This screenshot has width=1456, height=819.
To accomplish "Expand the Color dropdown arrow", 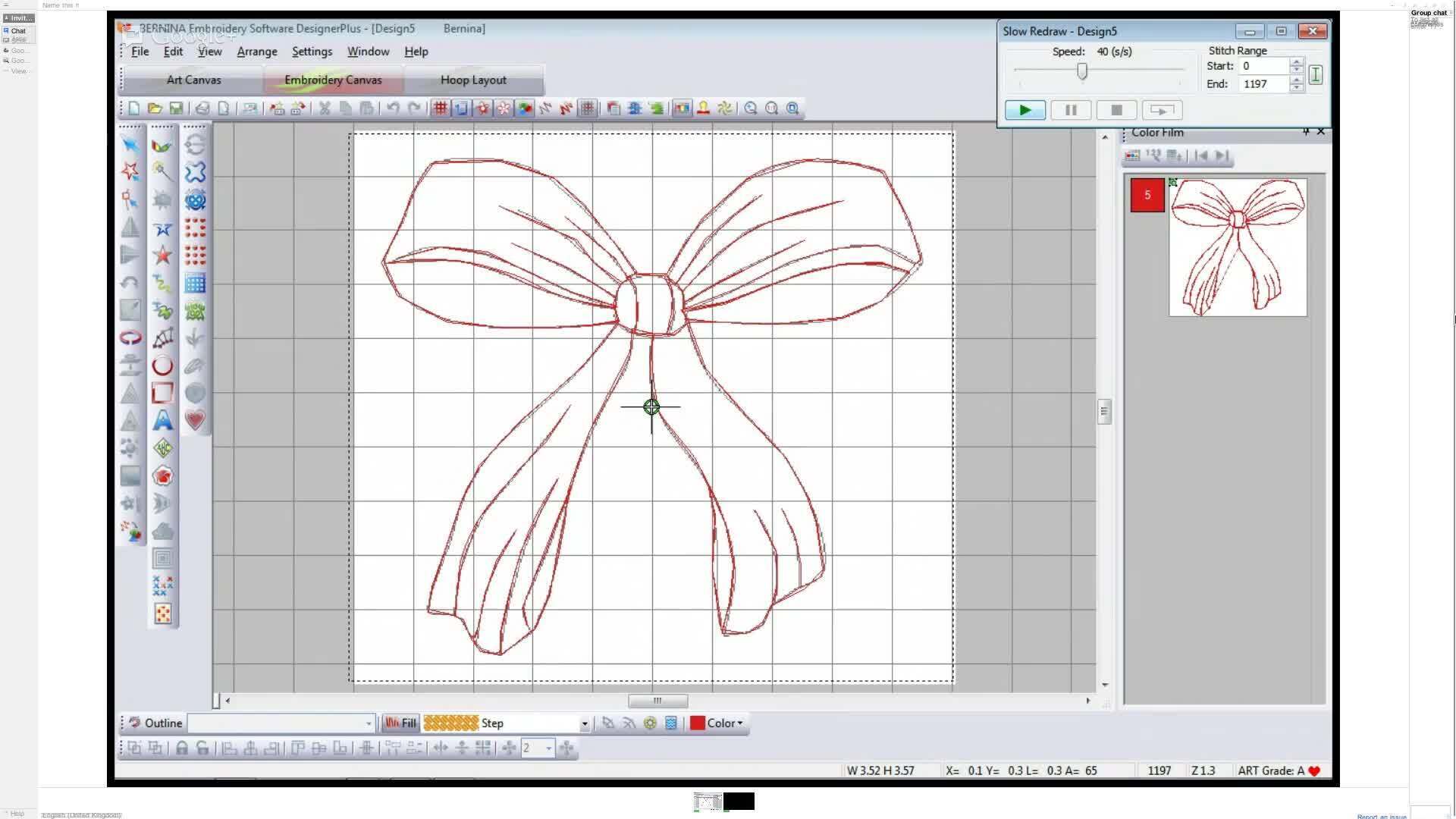I will (740, 723).
